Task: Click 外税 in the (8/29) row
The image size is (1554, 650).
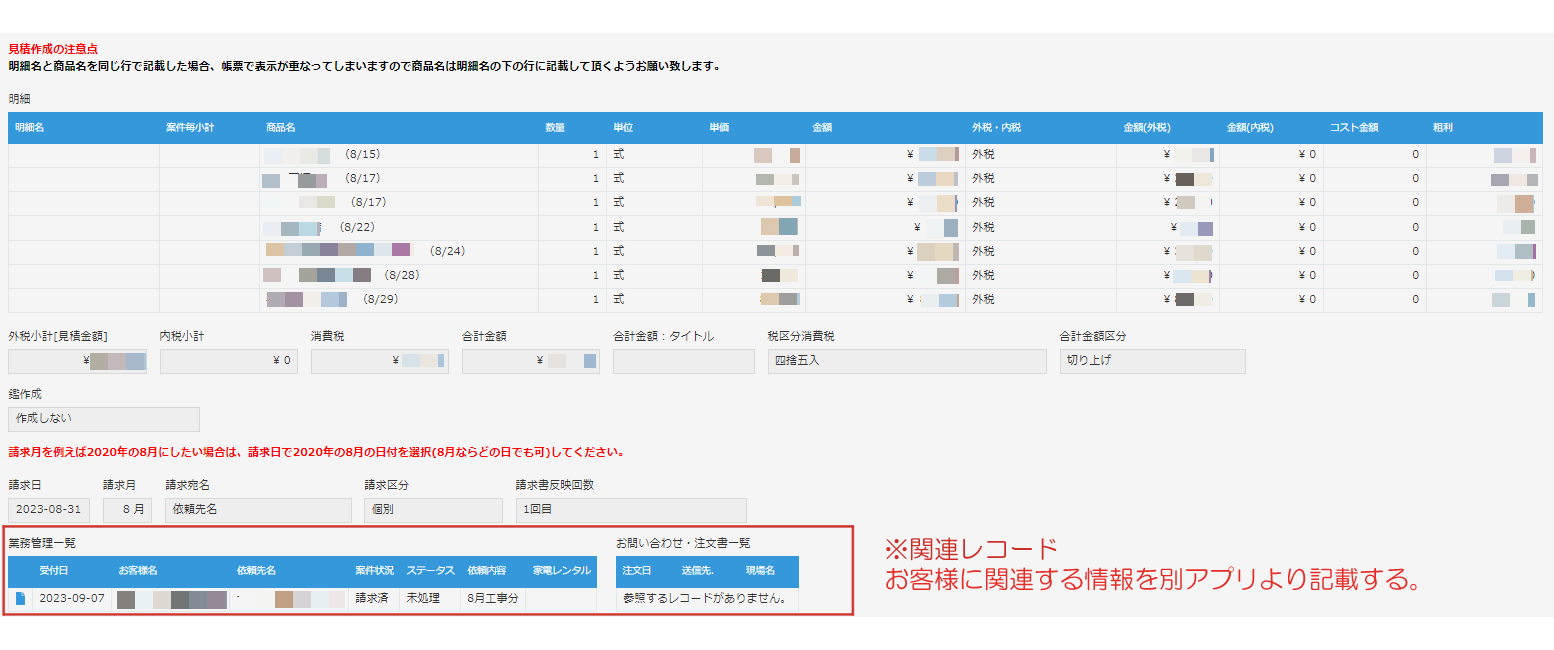Action: click(x=983, y=299)
